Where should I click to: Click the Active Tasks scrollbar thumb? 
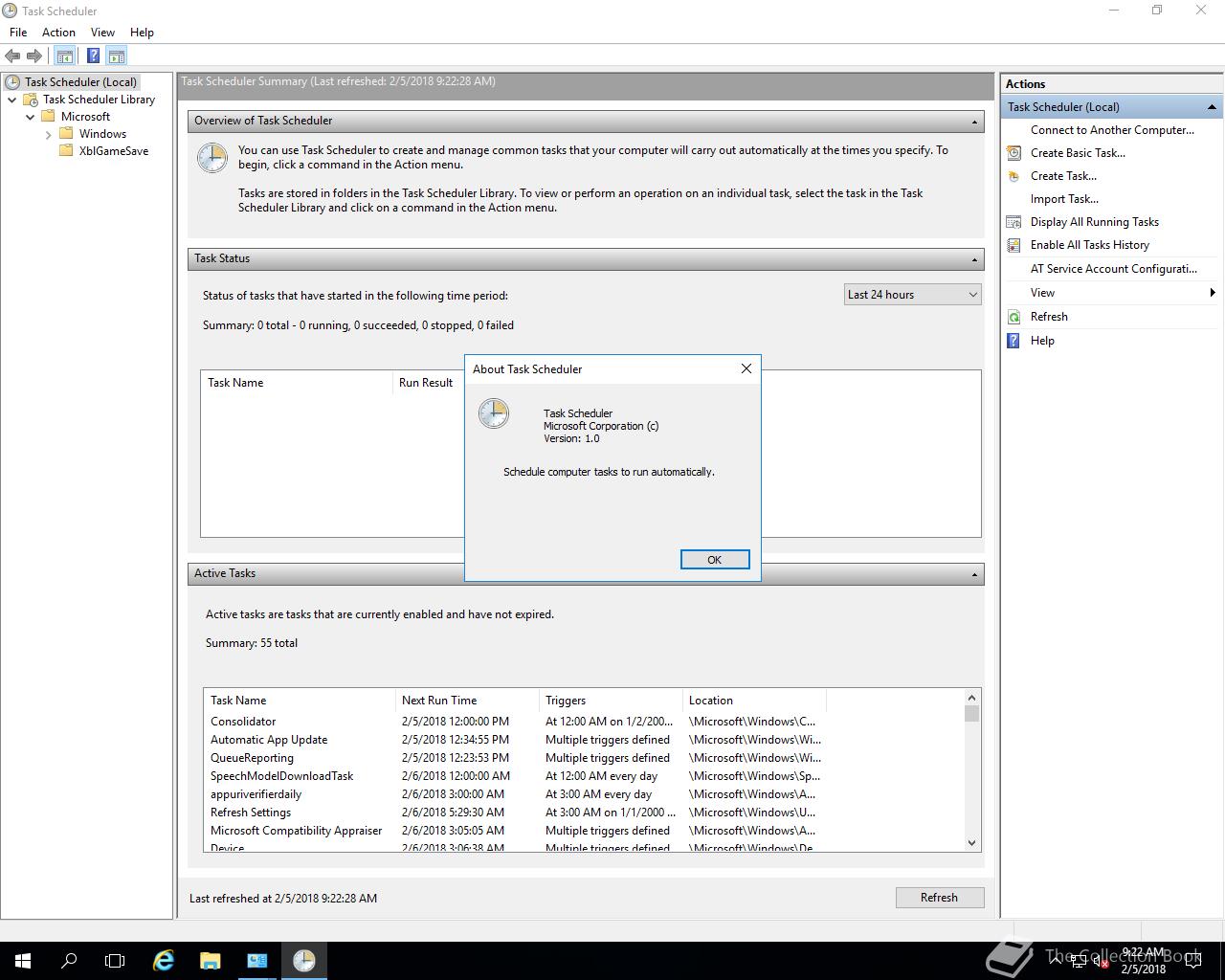point(971,714)
